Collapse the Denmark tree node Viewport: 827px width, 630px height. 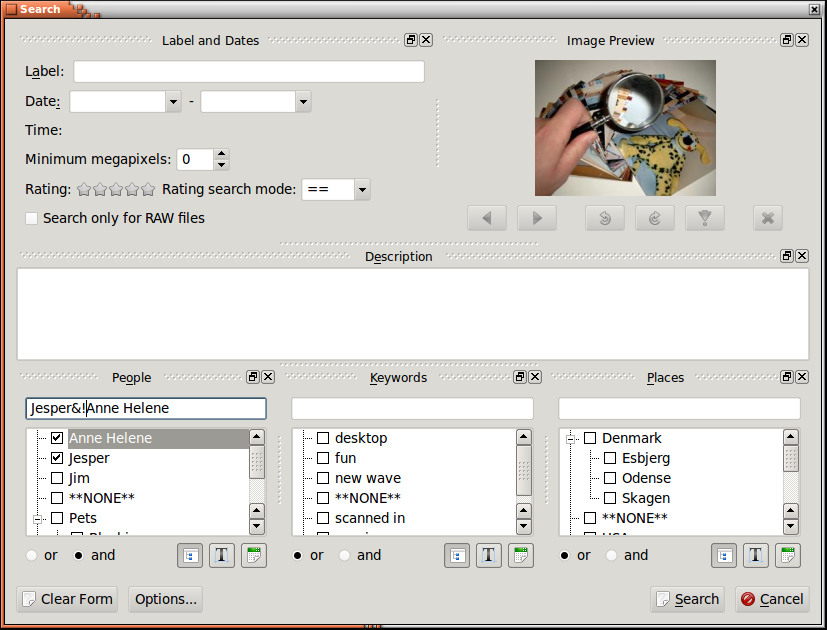pos(570,438)
